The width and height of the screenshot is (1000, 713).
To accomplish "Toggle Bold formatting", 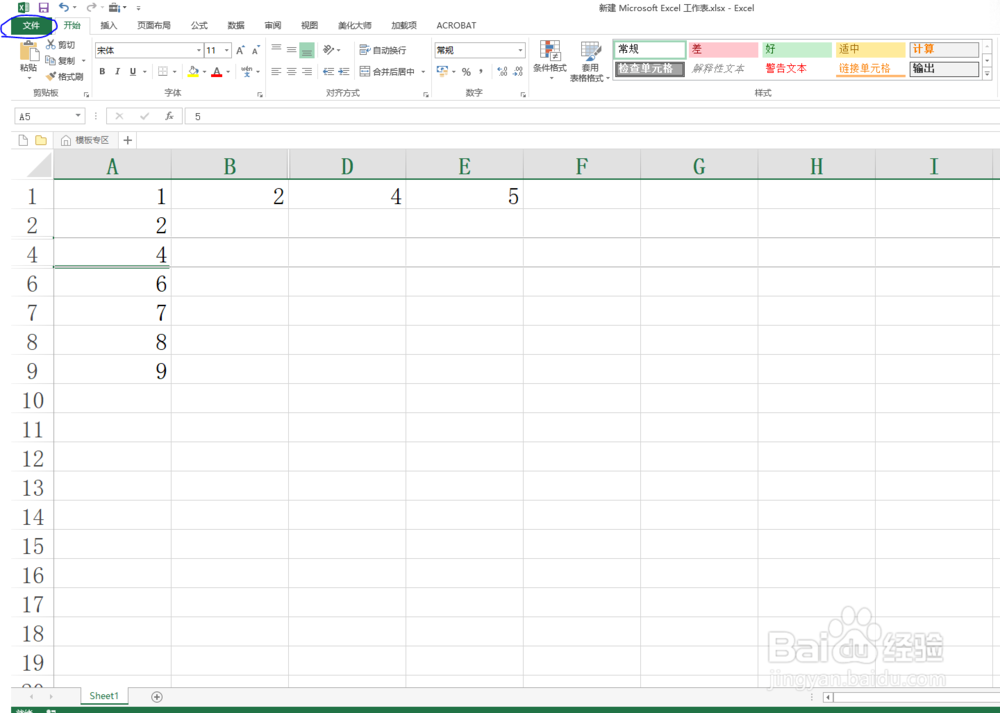I will [102, 71].
